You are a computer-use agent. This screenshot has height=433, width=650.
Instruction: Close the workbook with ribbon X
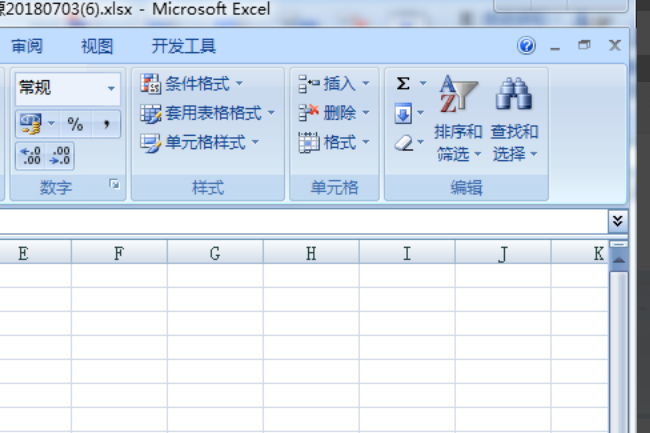tap(615, 45)
